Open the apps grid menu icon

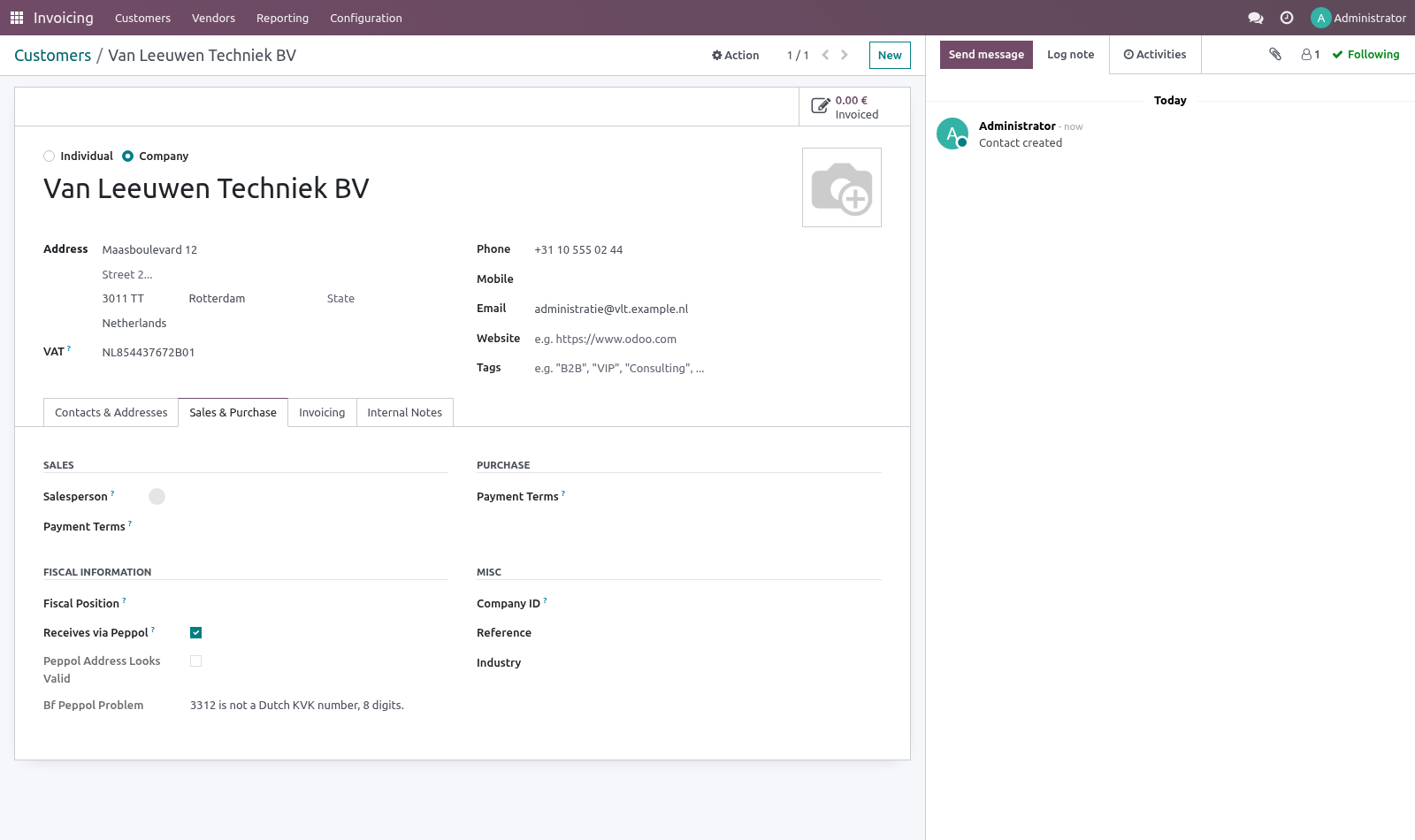[x=17, y=18]
